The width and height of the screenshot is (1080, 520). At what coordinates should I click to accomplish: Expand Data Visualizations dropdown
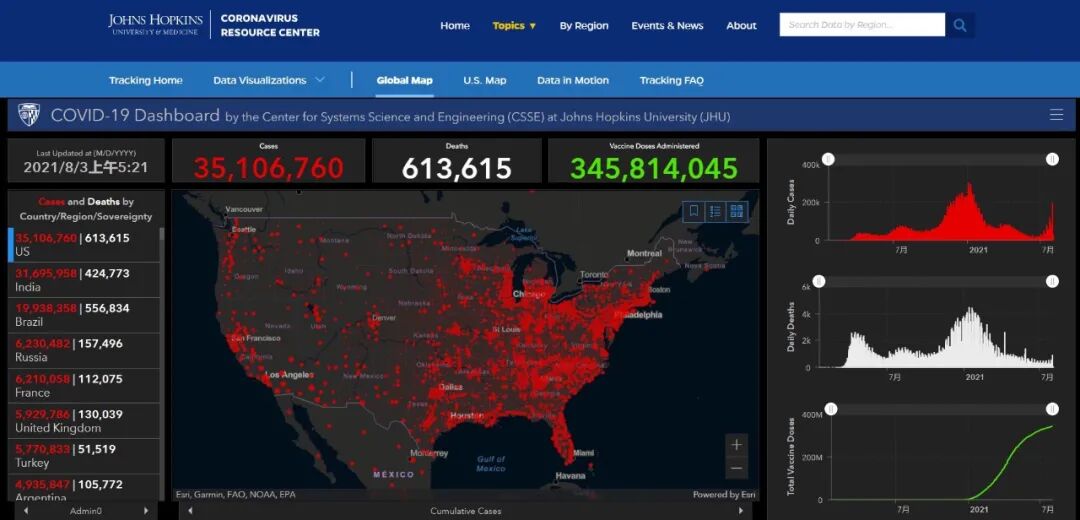point(269,80)
